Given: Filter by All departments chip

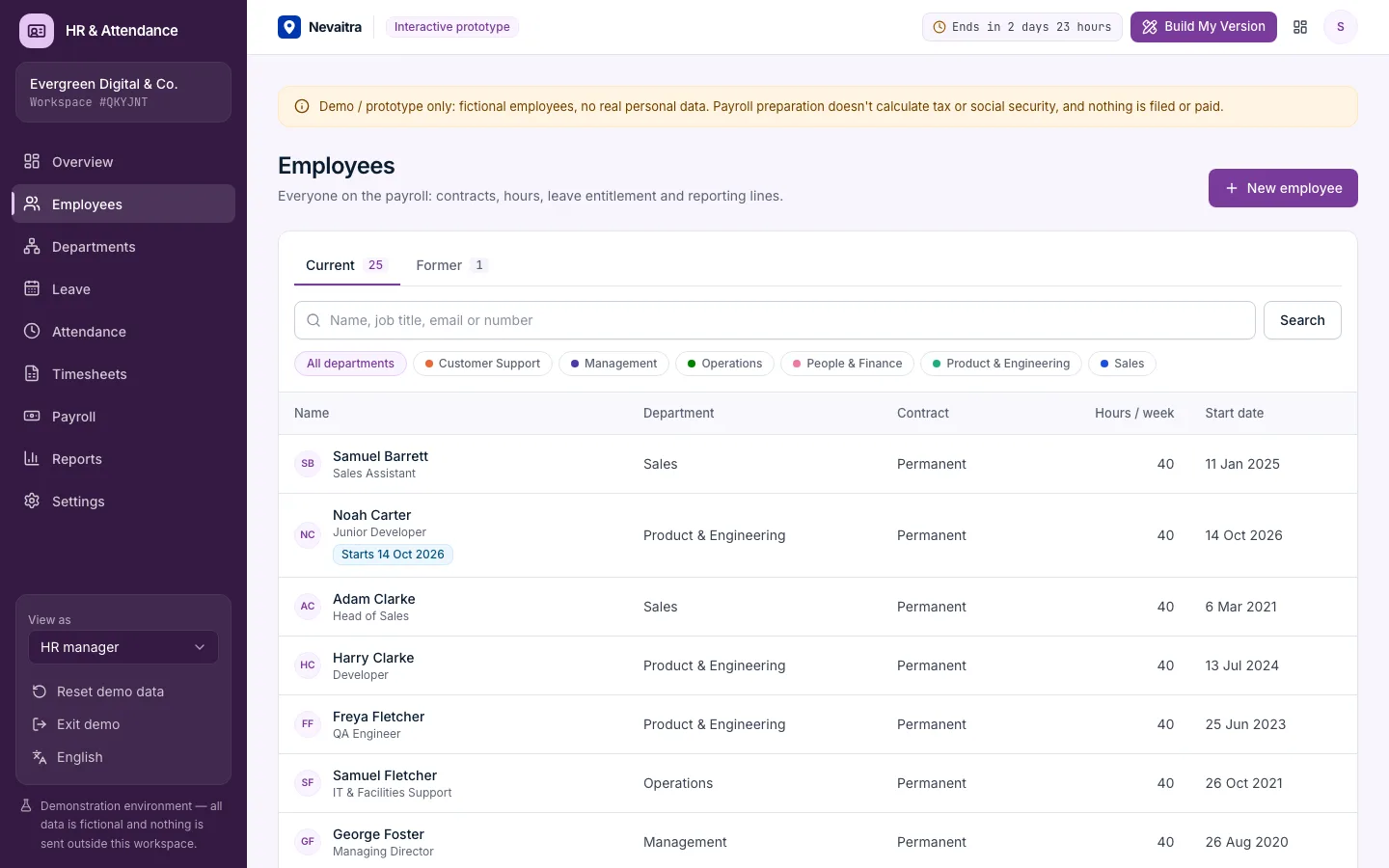Looking at the screenshot, I should coord(350,364).
